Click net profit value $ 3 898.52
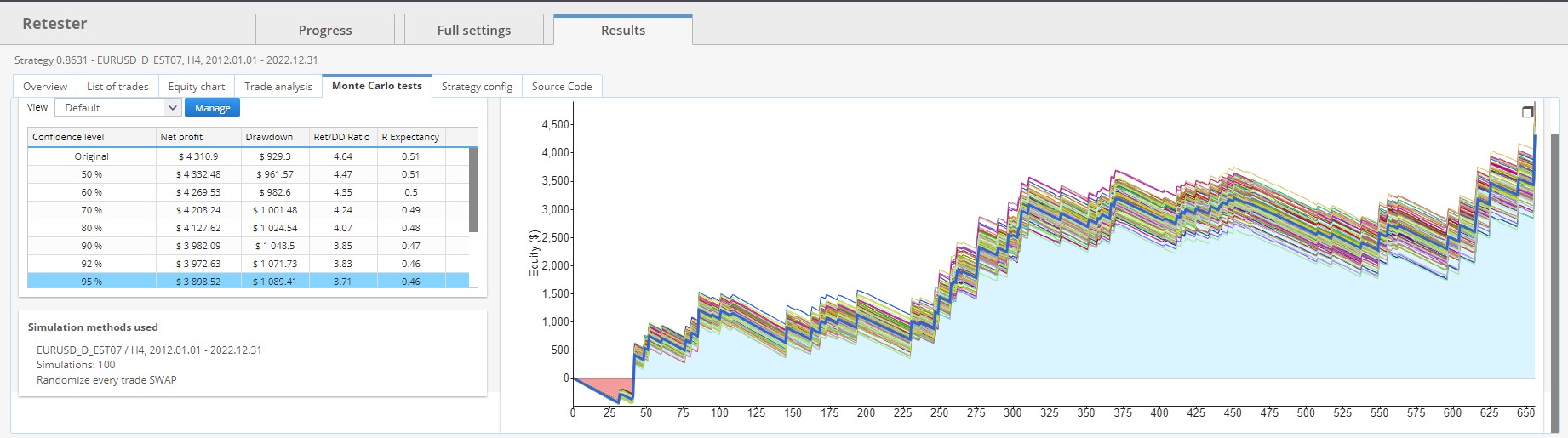Screen dimensions: 1568x438 pos(199,282)
